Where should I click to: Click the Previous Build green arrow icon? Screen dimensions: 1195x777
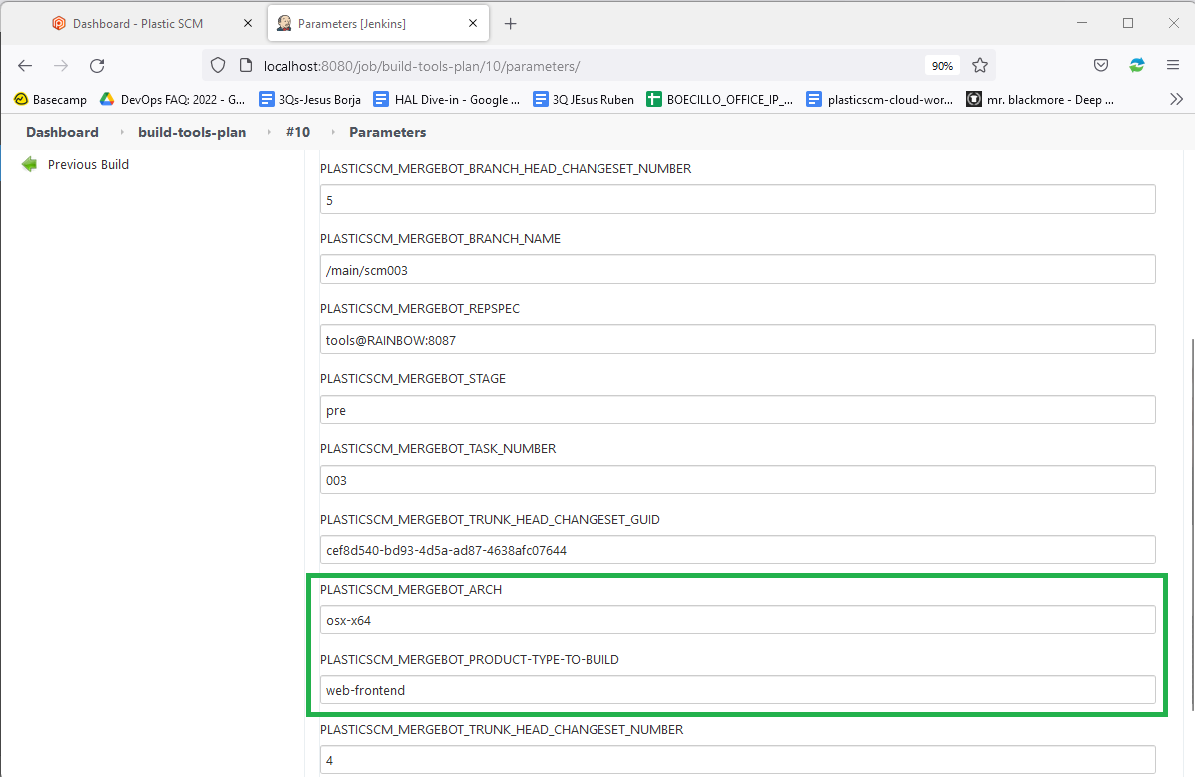click(x=30, y=165)
